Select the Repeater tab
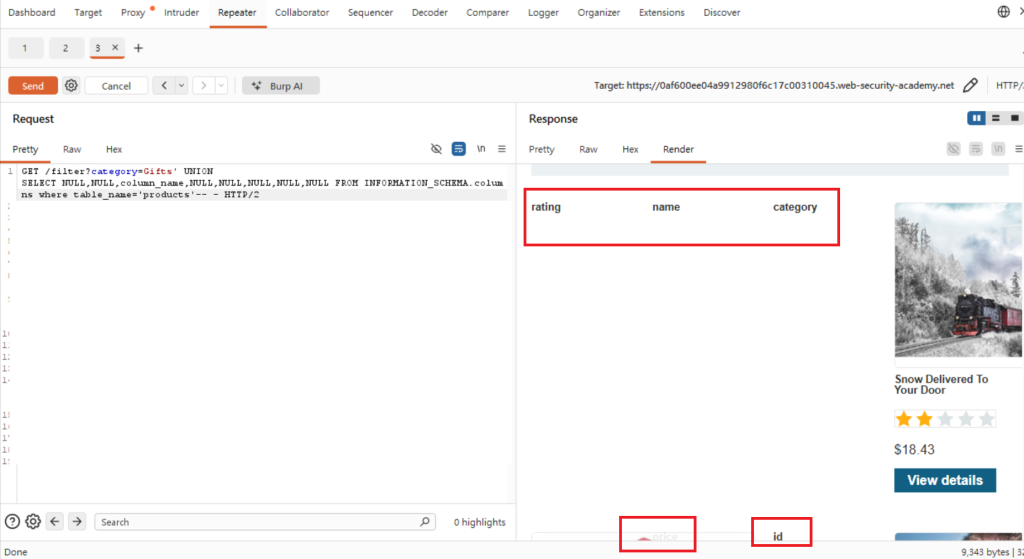 coord(237,12)
